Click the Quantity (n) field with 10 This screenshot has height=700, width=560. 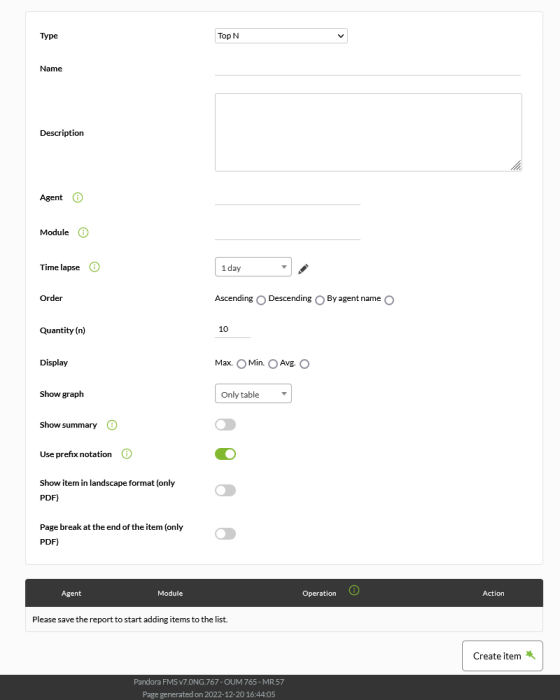pos(233,329)
